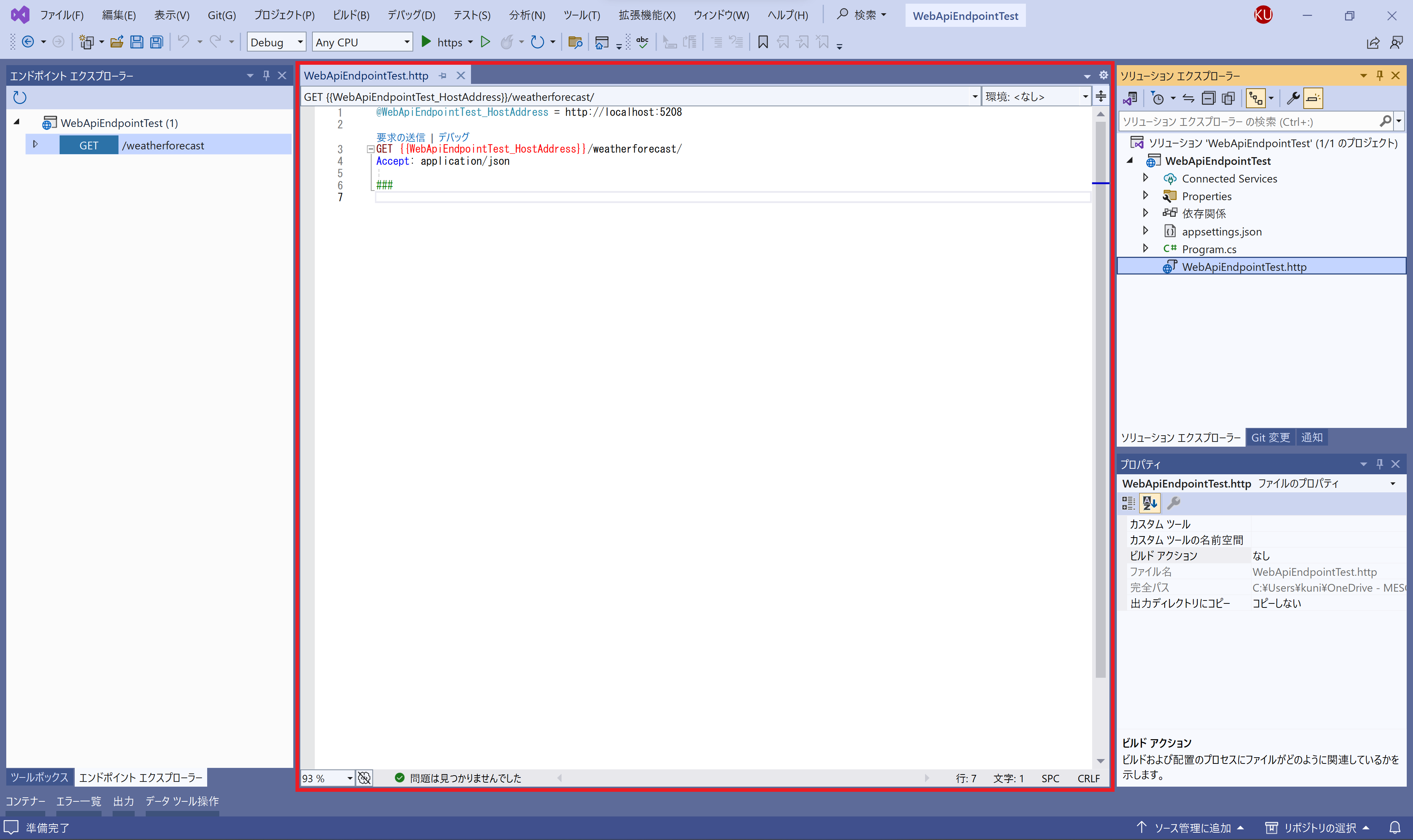Click the デバッグ link above the GET request
Screen dimensions: 1413x840
(x=454, y=137)
